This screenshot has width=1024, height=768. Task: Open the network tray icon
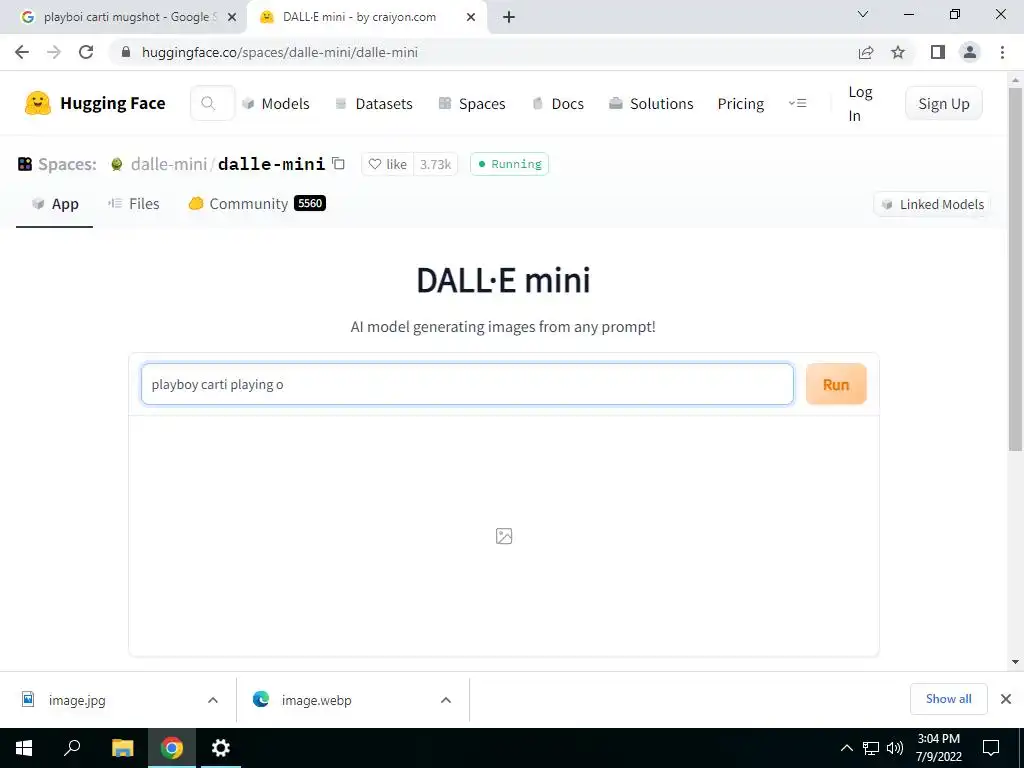click(x=871, y=748)
